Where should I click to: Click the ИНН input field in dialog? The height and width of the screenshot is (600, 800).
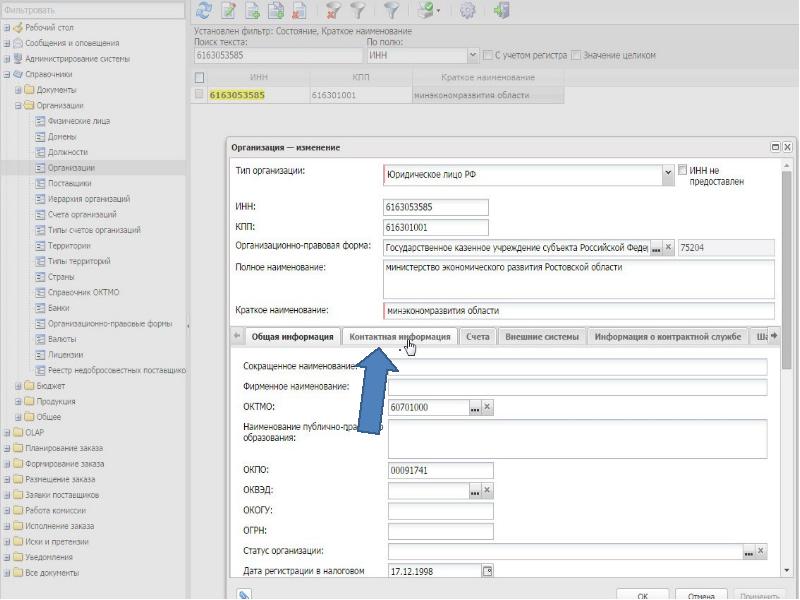(x=436, y=207)
